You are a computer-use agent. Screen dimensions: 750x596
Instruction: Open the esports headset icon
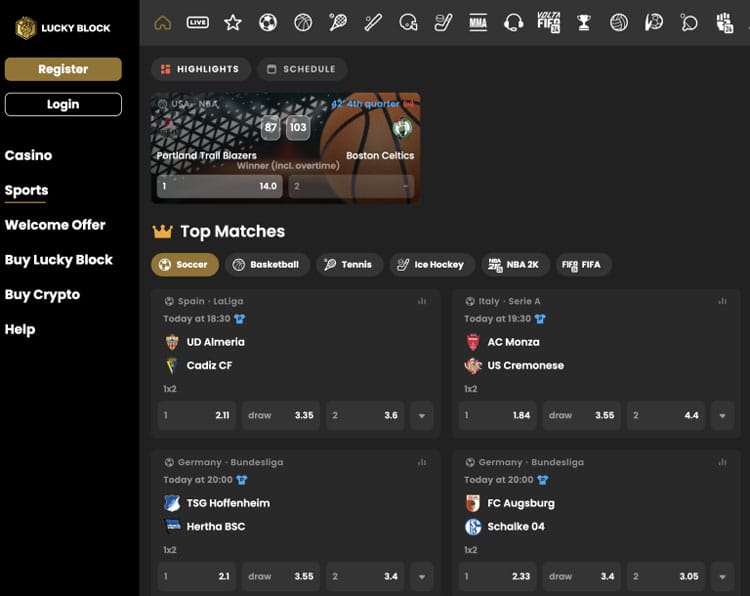[x=513, y=22]
